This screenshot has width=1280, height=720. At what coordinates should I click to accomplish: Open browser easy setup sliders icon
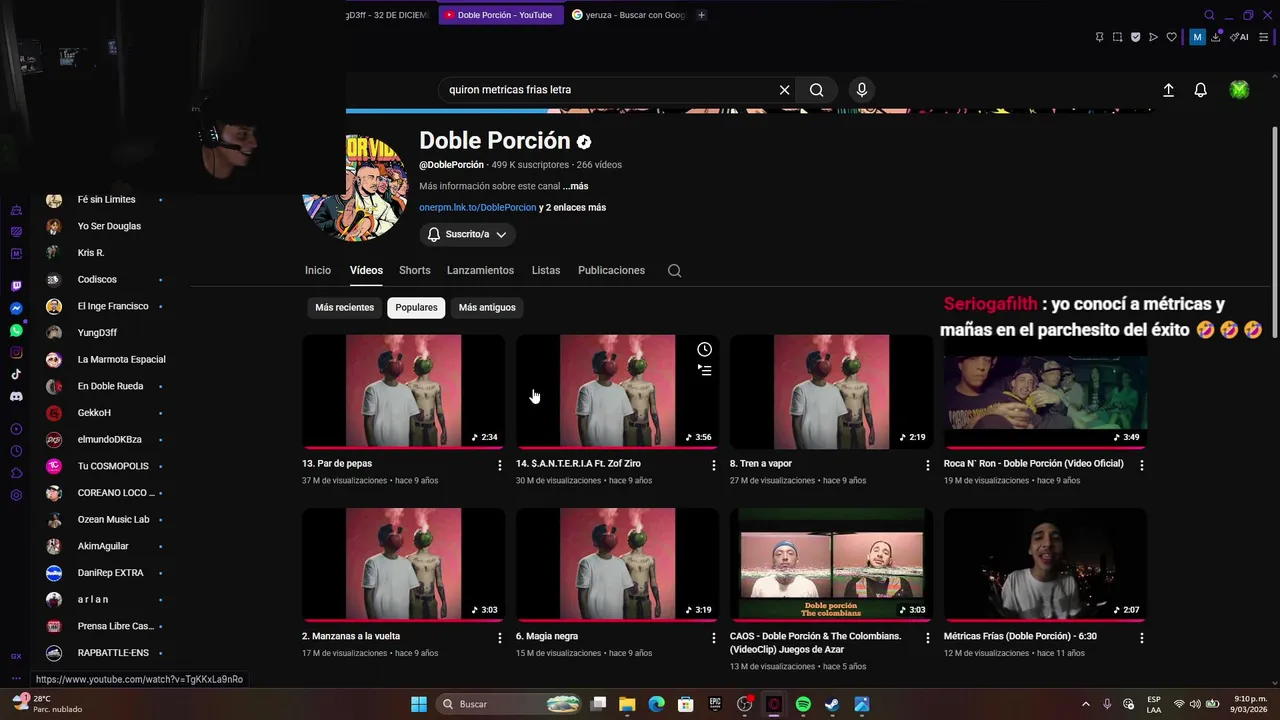[x=1264, y=37]
